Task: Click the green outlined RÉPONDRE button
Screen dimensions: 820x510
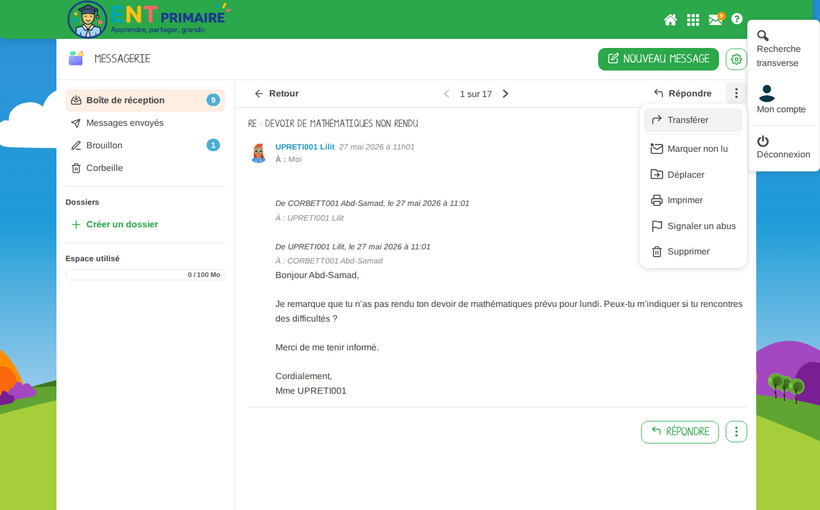Action: (680, 432)
